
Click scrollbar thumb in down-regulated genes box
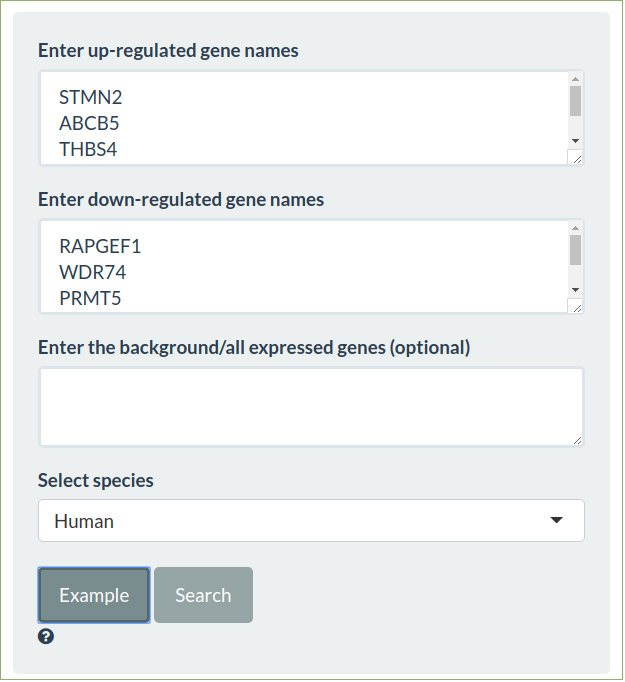click(575, 250)
